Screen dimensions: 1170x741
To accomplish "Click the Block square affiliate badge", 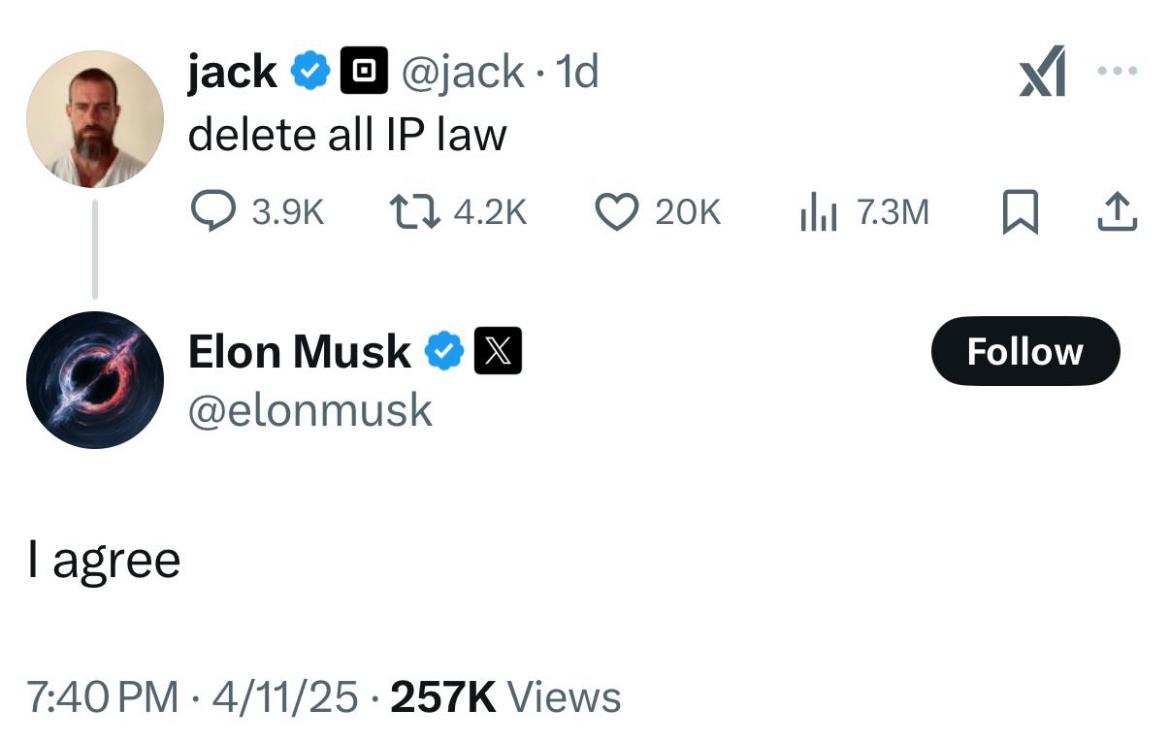I will click(364, 70).
